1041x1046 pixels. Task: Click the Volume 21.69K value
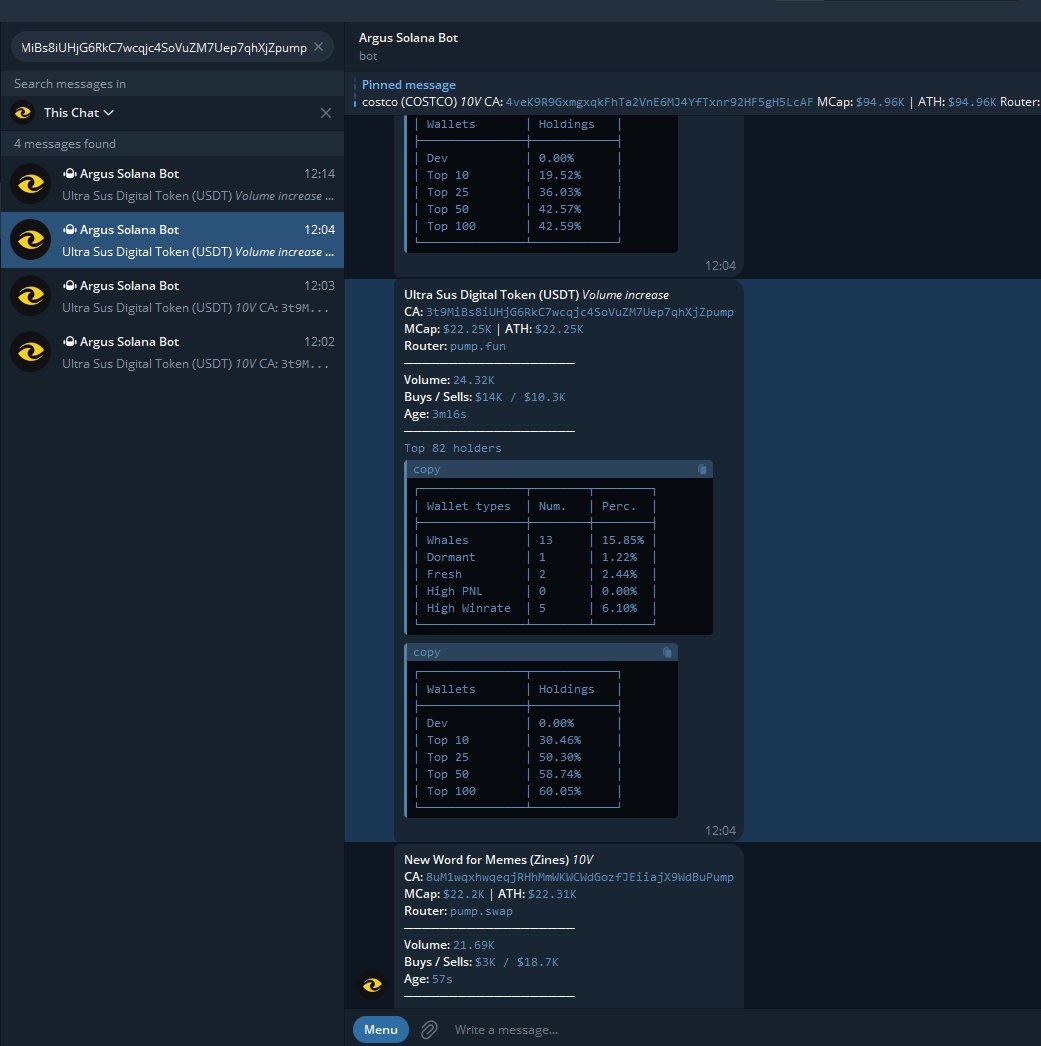tap(473, 945)
